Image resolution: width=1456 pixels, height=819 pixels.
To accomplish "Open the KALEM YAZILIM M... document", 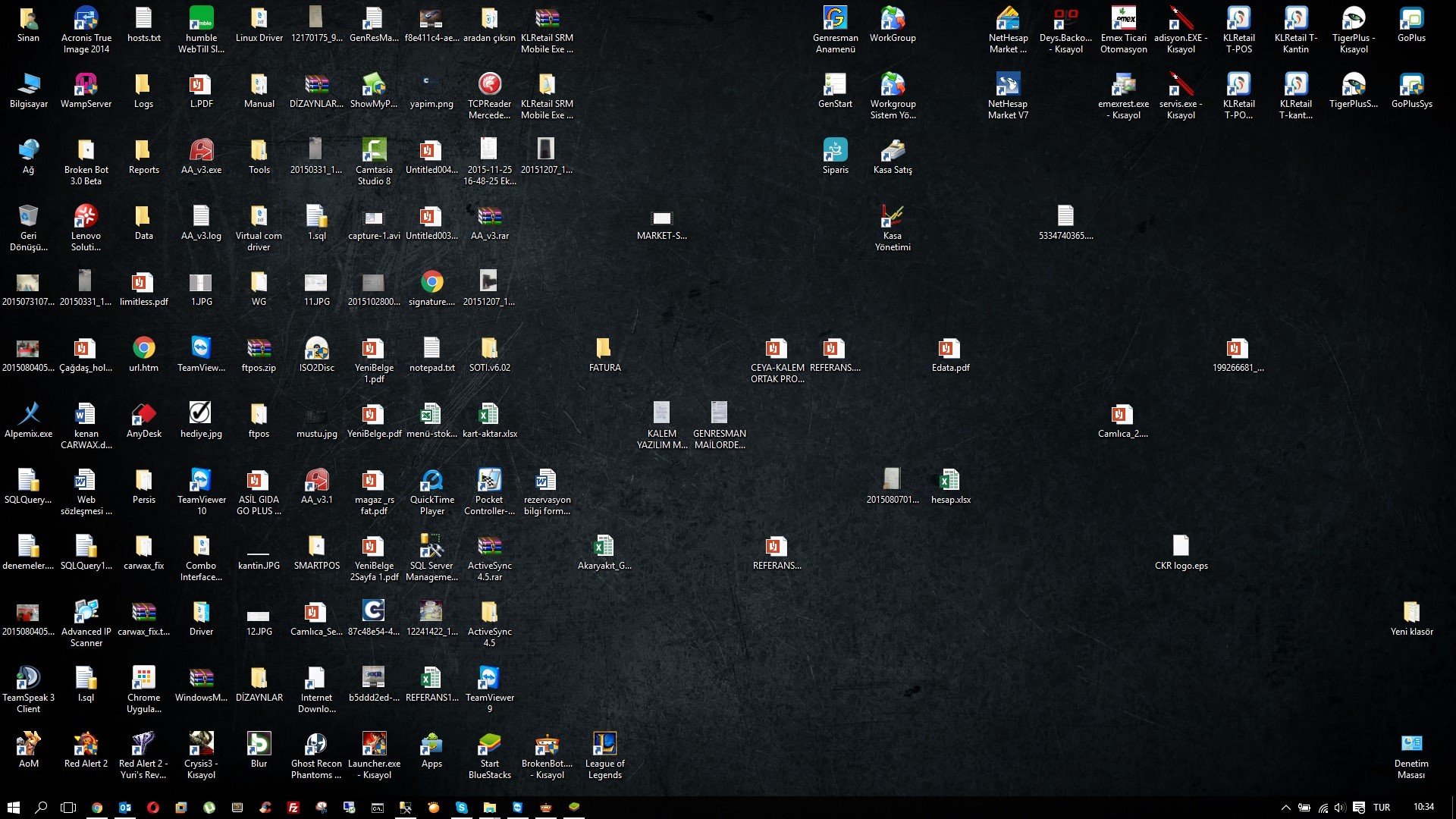I will (662, 425).
